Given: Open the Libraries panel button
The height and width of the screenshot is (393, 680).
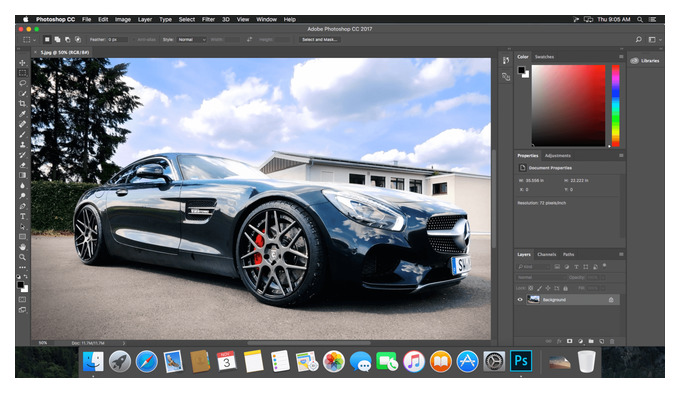Looking at the screenshot, I should (x=645, y=61).
